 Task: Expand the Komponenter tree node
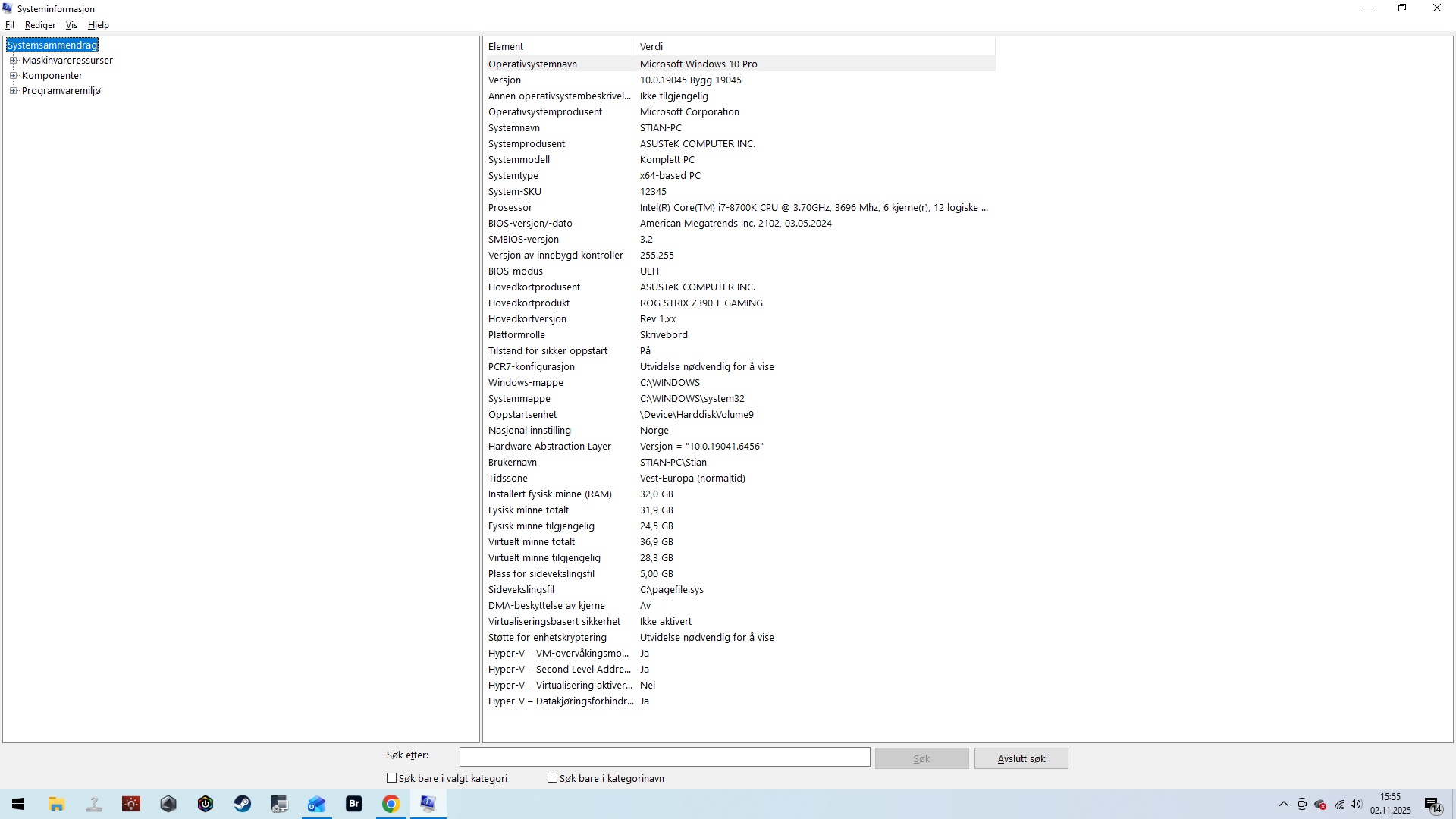[13, 76]
